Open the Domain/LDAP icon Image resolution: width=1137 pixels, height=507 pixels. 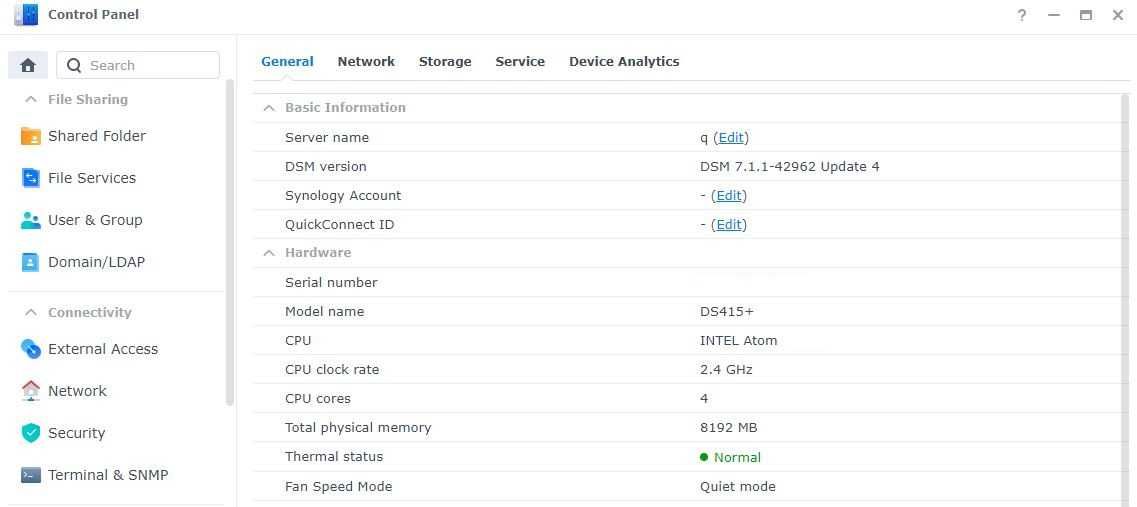[30, 263]
